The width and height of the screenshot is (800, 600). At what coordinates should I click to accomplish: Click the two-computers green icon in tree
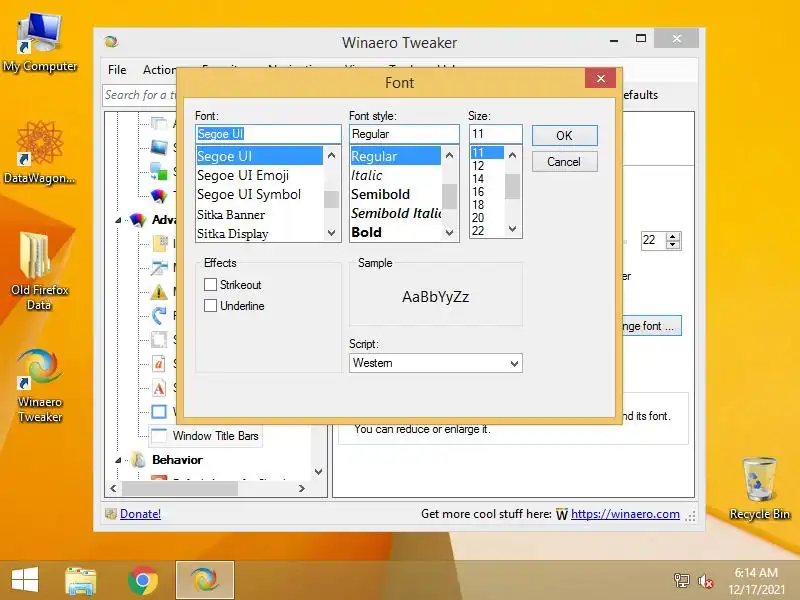[x=159, y=171]
